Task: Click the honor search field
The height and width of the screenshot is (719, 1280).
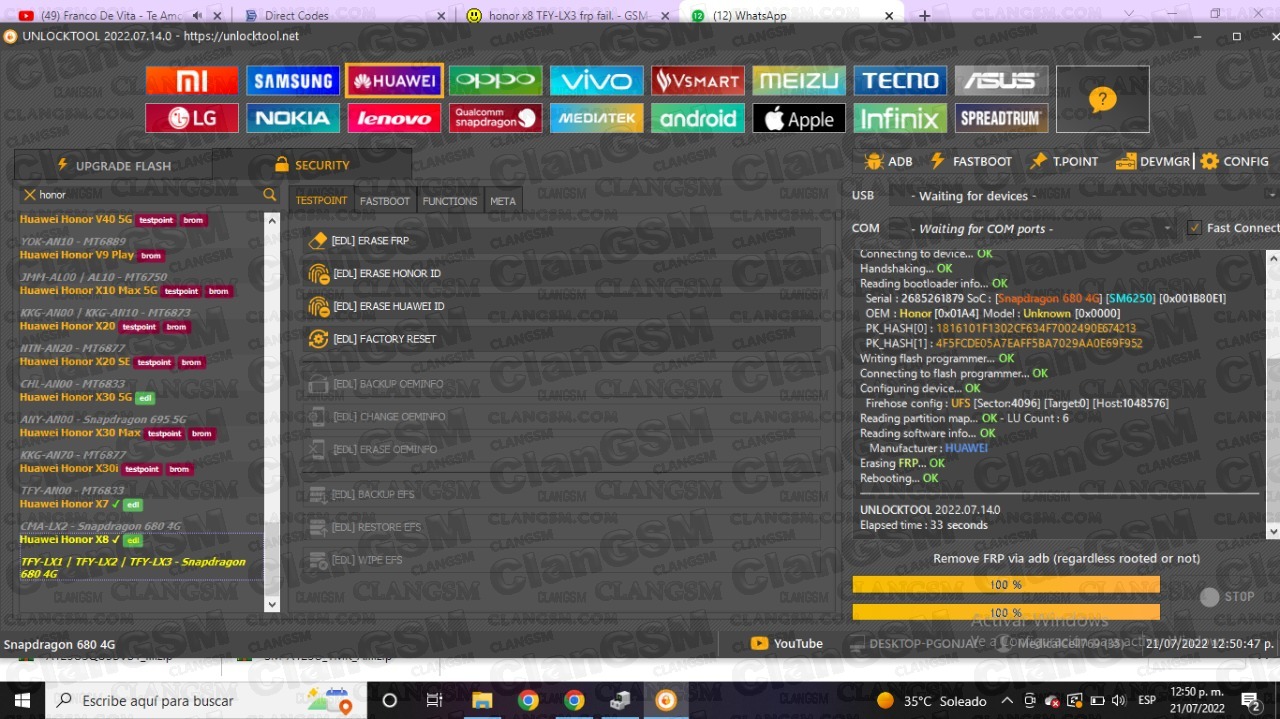Action: (148, 195)
